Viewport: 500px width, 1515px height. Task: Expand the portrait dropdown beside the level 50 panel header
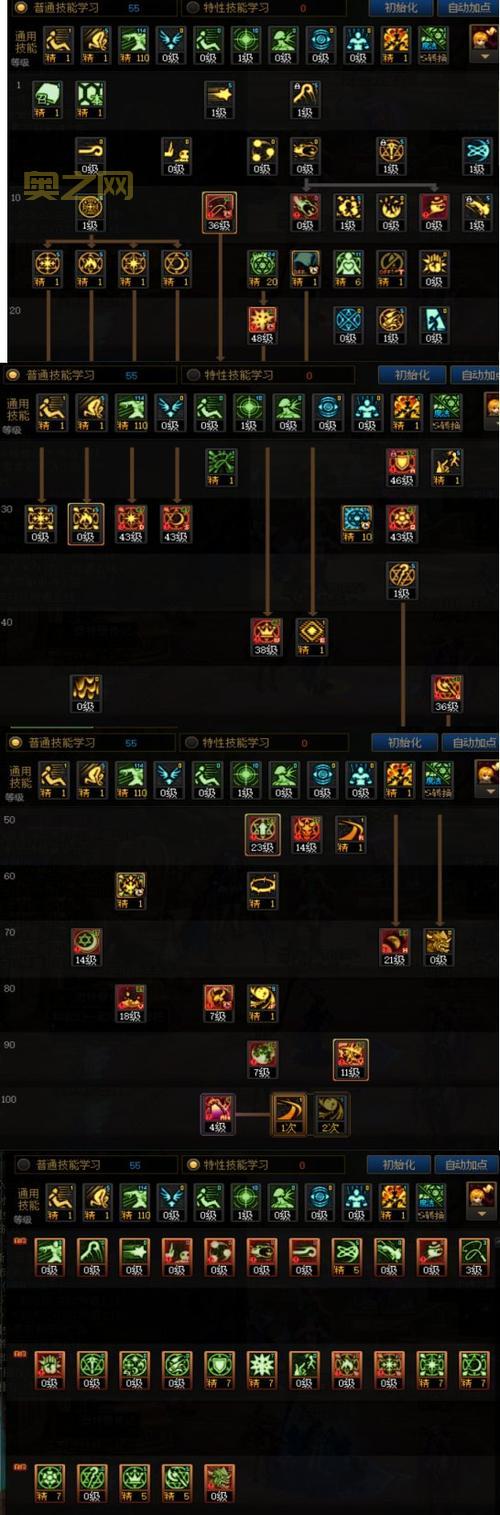(x=490, y=790)
